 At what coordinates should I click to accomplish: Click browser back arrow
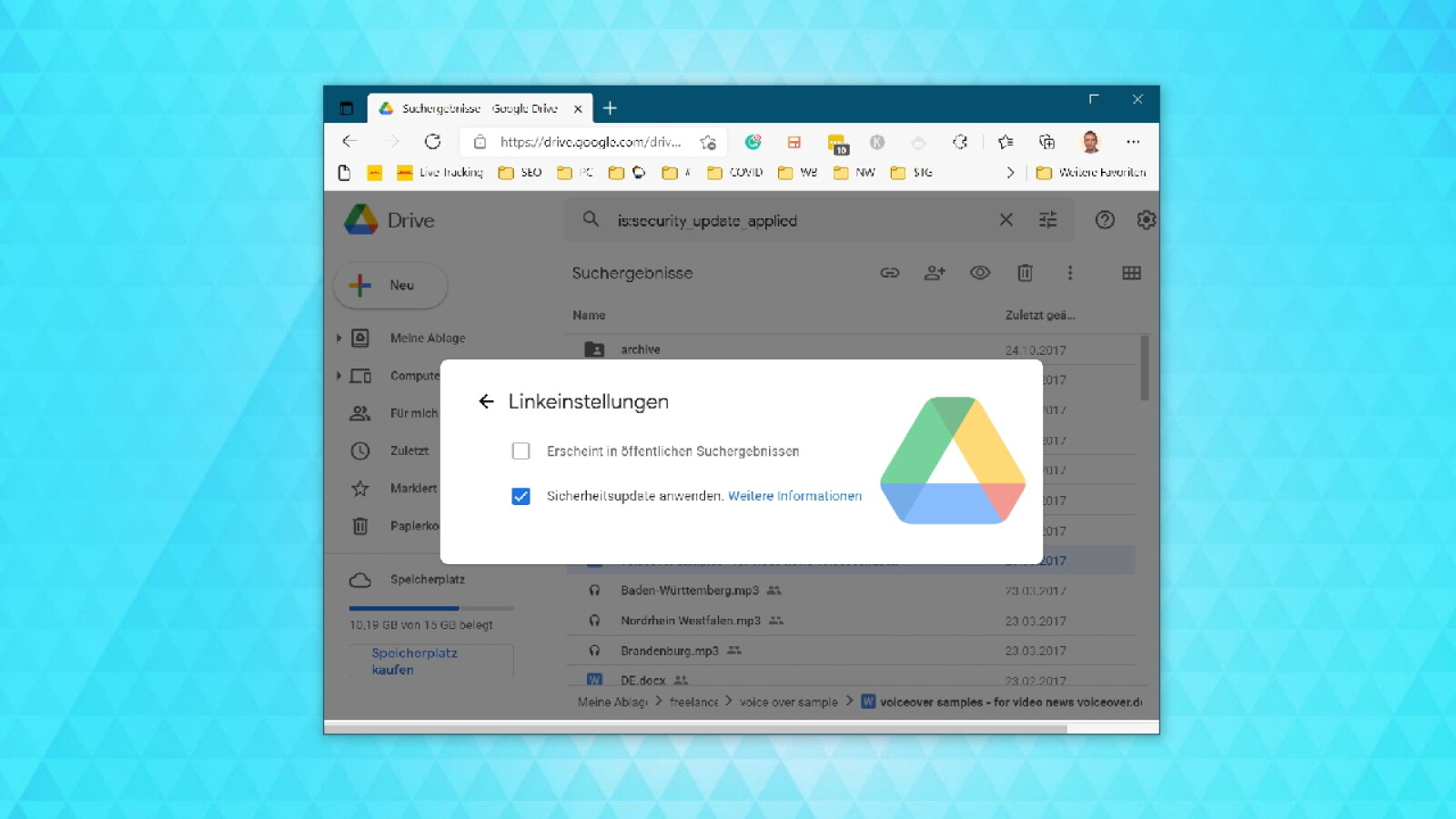click(x=349, y=141)
